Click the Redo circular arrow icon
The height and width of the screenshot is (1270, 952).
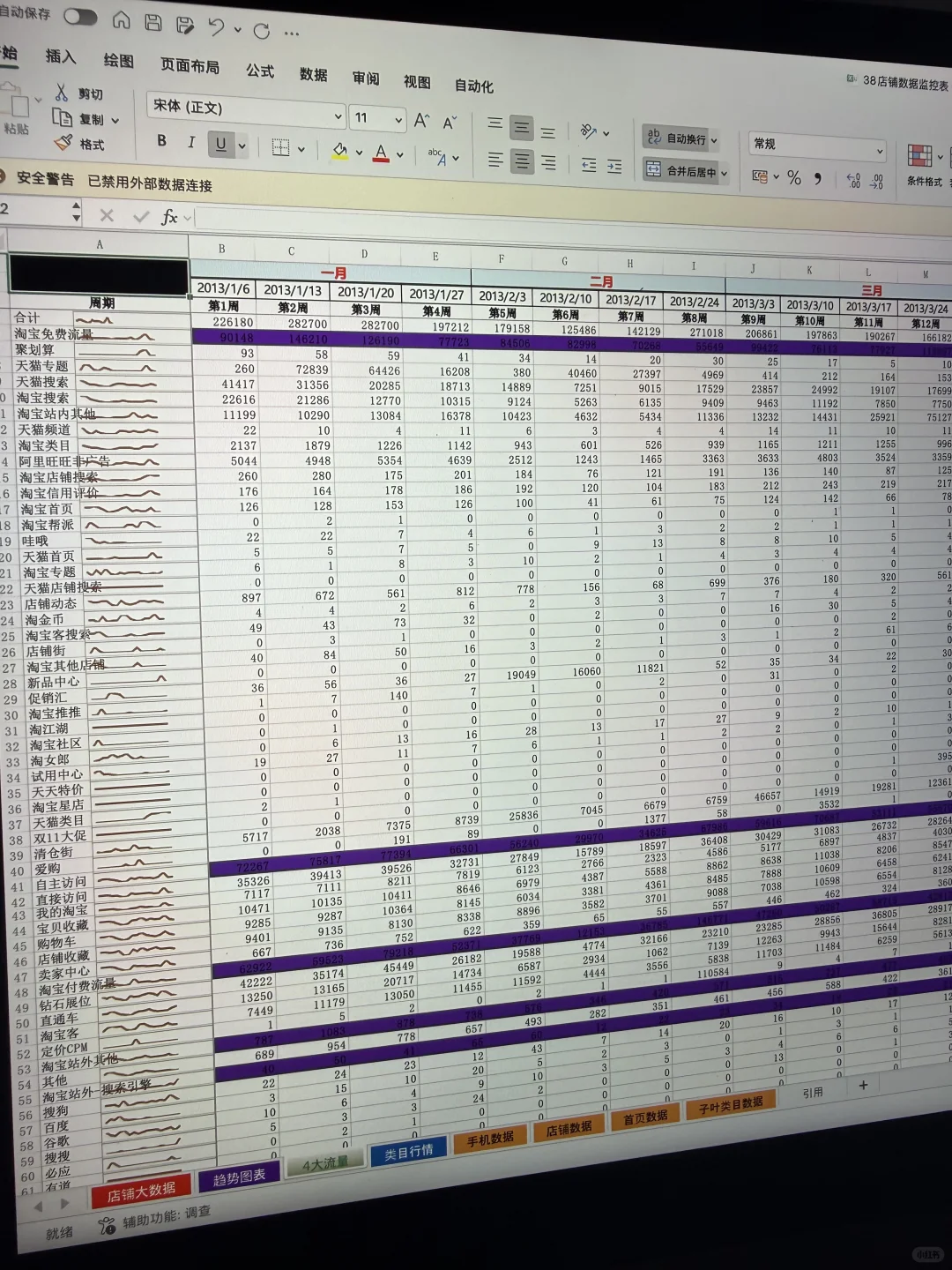(x=262, y=31)
